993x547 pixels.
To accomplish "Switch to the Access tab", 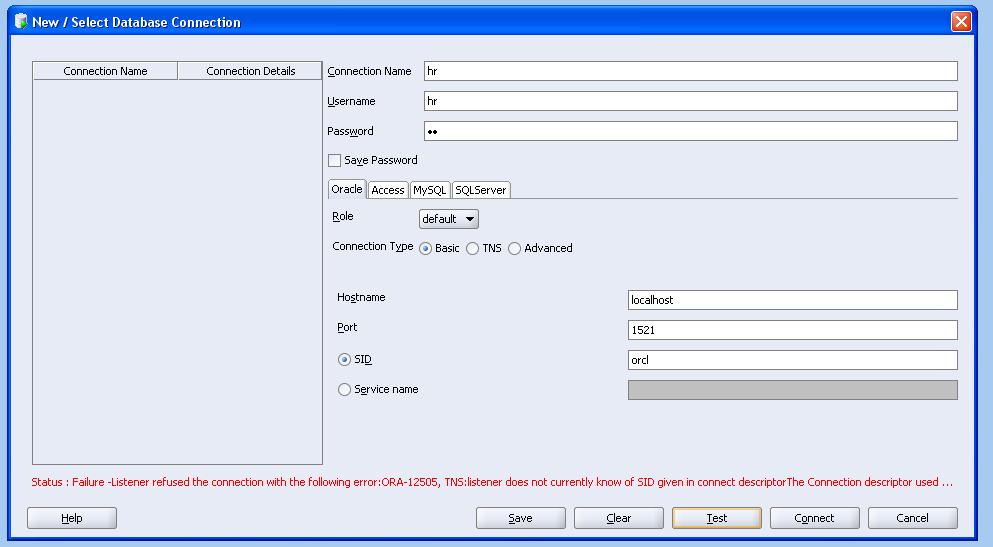I will pyautogui.click(x=388, y=190).
